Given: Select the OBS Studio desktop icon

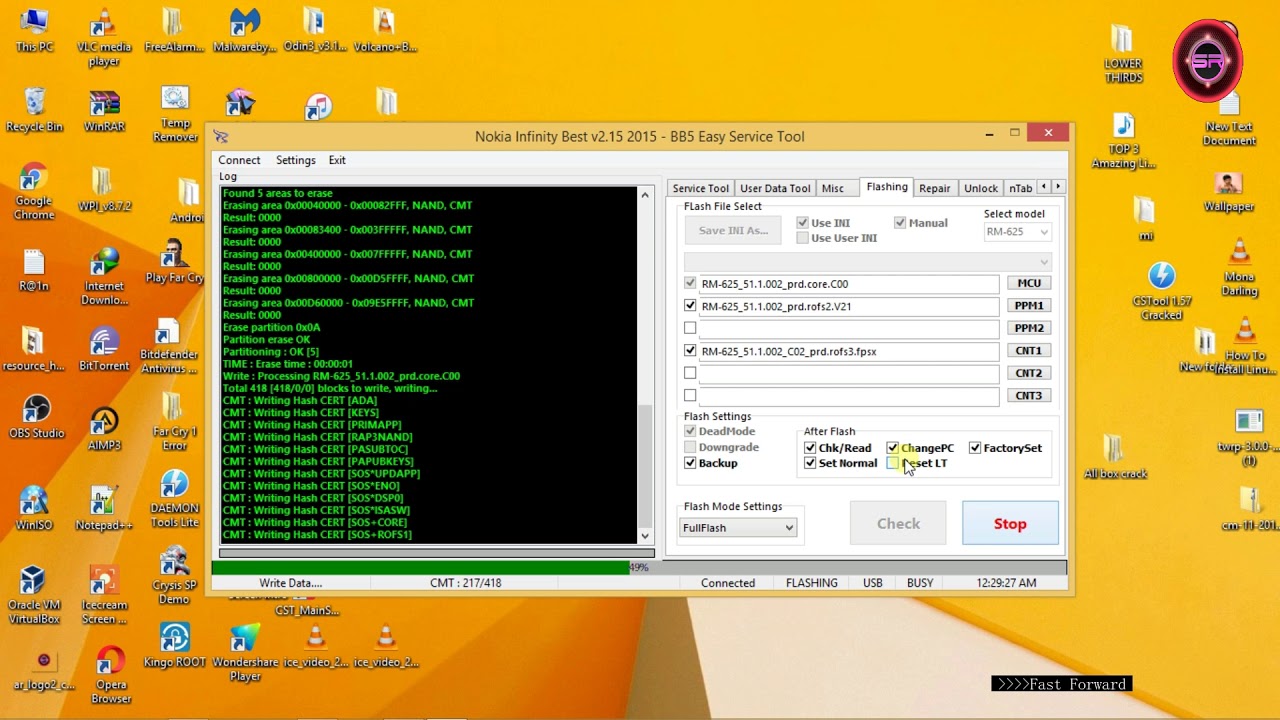Looking at the screenshot, I should coord(36,417).
